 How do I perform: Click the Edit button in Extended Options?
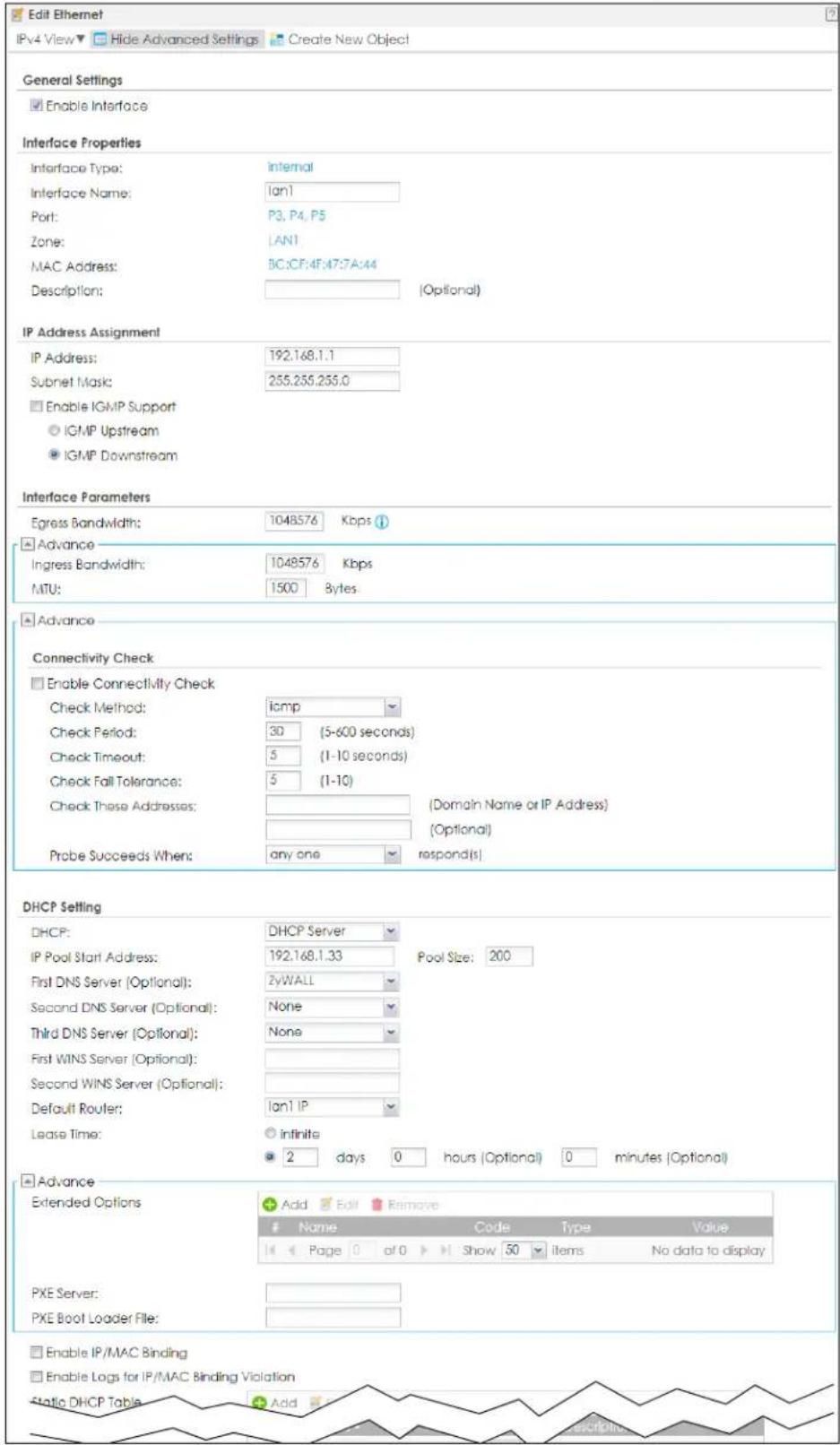click(339, 1205)
